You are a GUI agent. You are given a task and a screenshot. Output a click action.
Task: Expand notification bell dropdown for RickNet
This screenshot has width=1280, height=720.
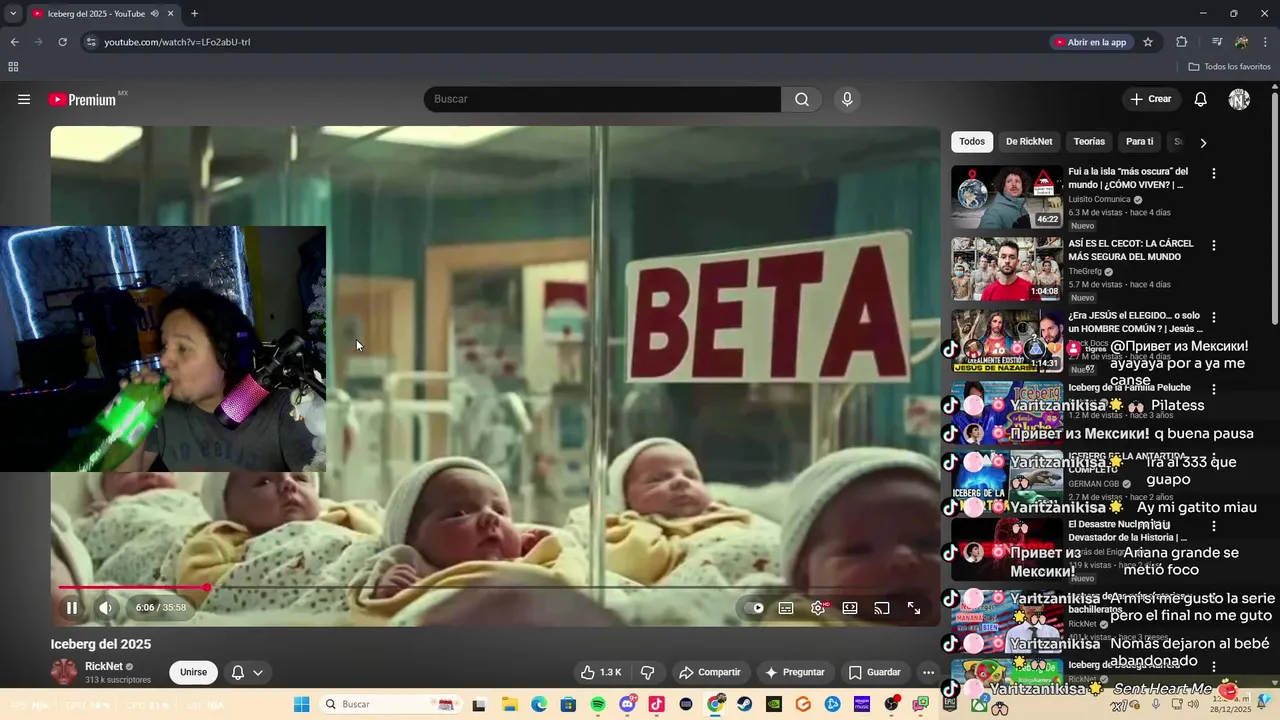click(x=246, y=672)
